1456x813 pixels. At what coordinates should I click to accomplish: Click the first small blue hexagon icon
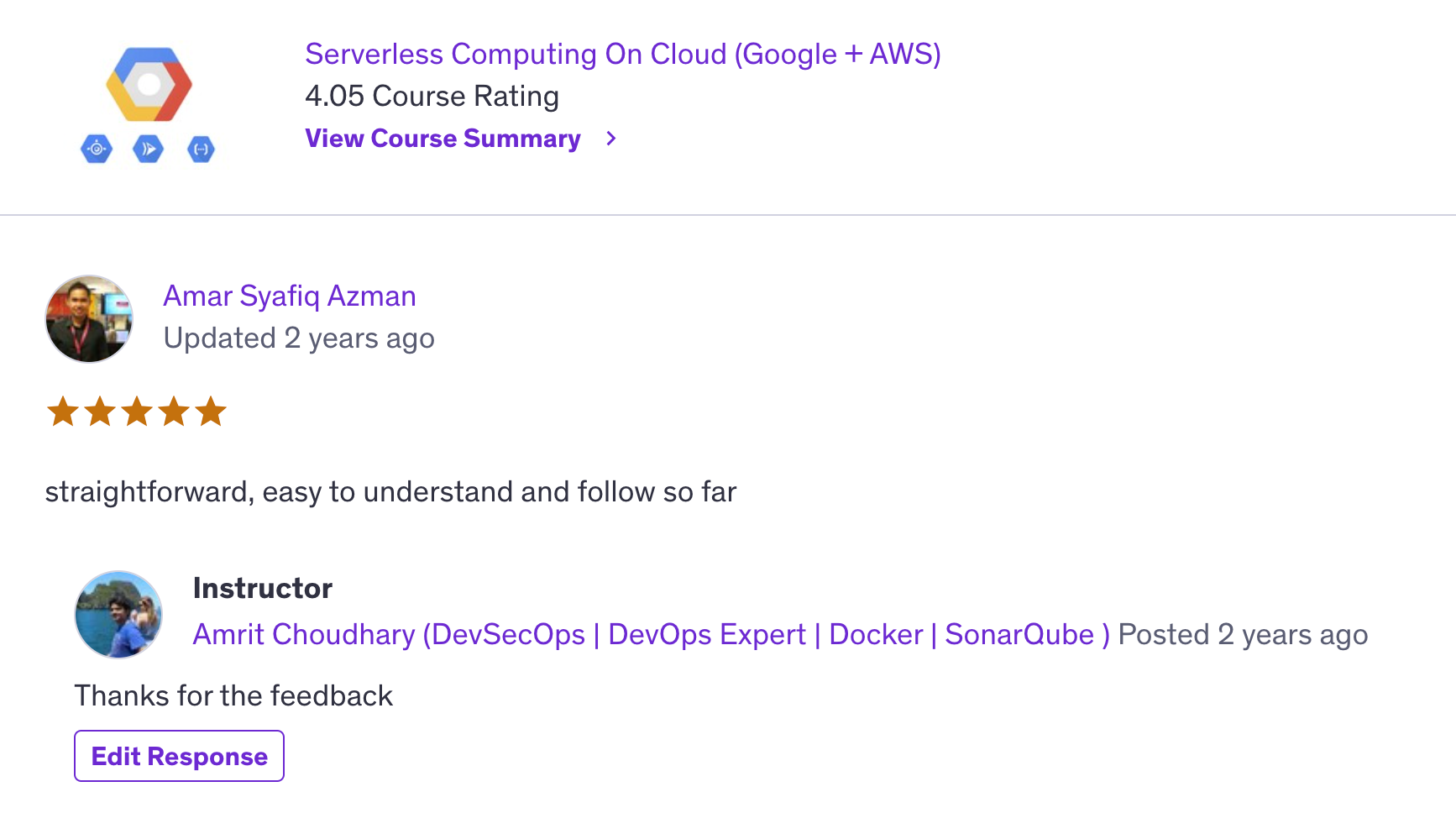point(97,149)
